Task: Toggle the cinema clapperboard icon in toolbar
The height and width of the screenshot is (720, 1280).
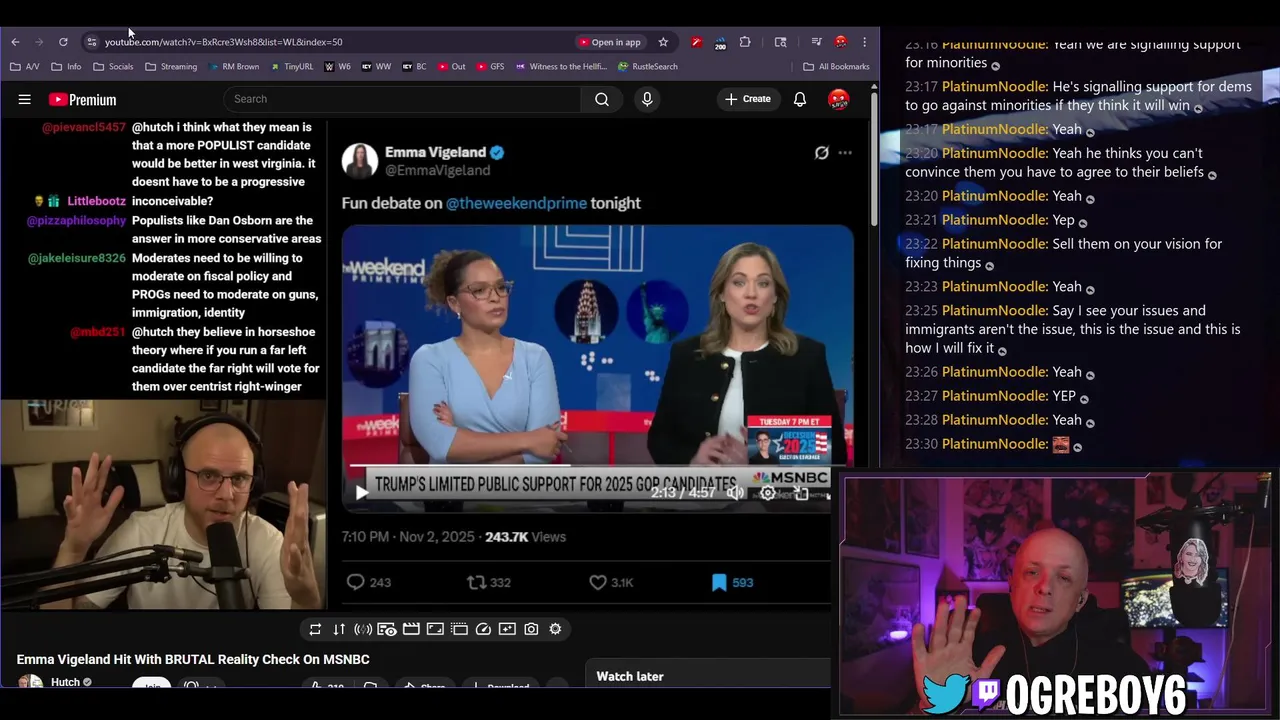Action: [x=411, y=629]
